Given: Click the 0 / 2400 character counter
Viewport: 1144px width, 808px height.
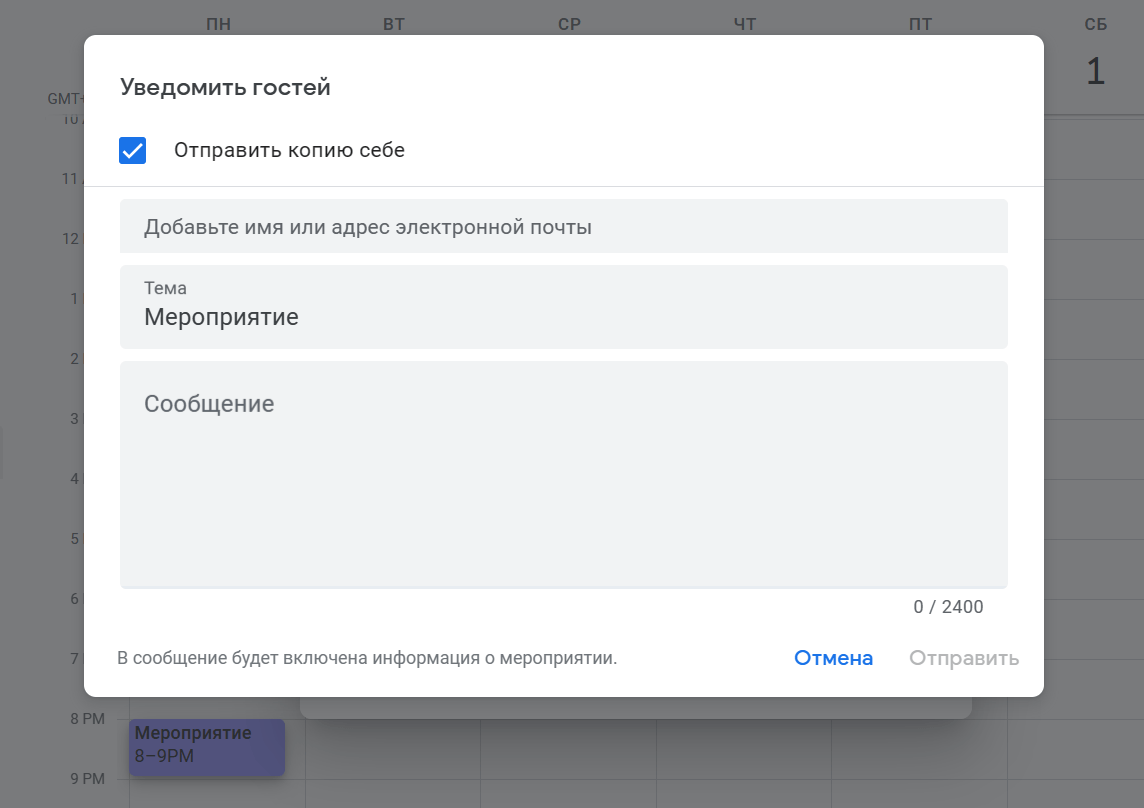Looking at the screenshot, I should point(948,607).
